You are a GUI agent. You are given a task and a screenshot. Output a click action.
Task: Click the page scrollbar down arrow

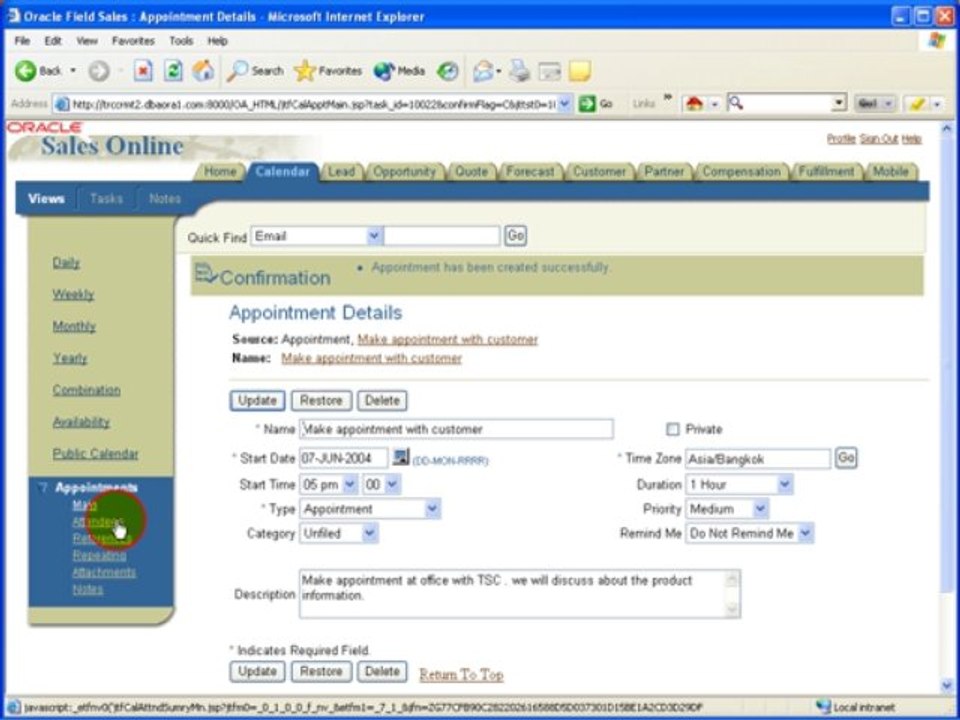tap(947, 685)
